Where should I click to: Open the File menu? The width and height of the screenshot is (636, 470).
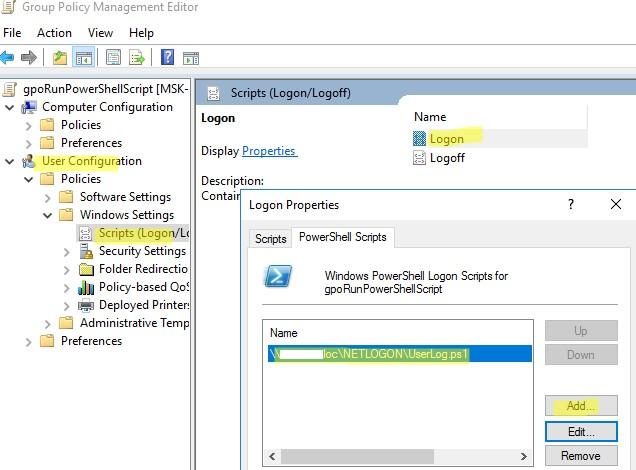12,33
